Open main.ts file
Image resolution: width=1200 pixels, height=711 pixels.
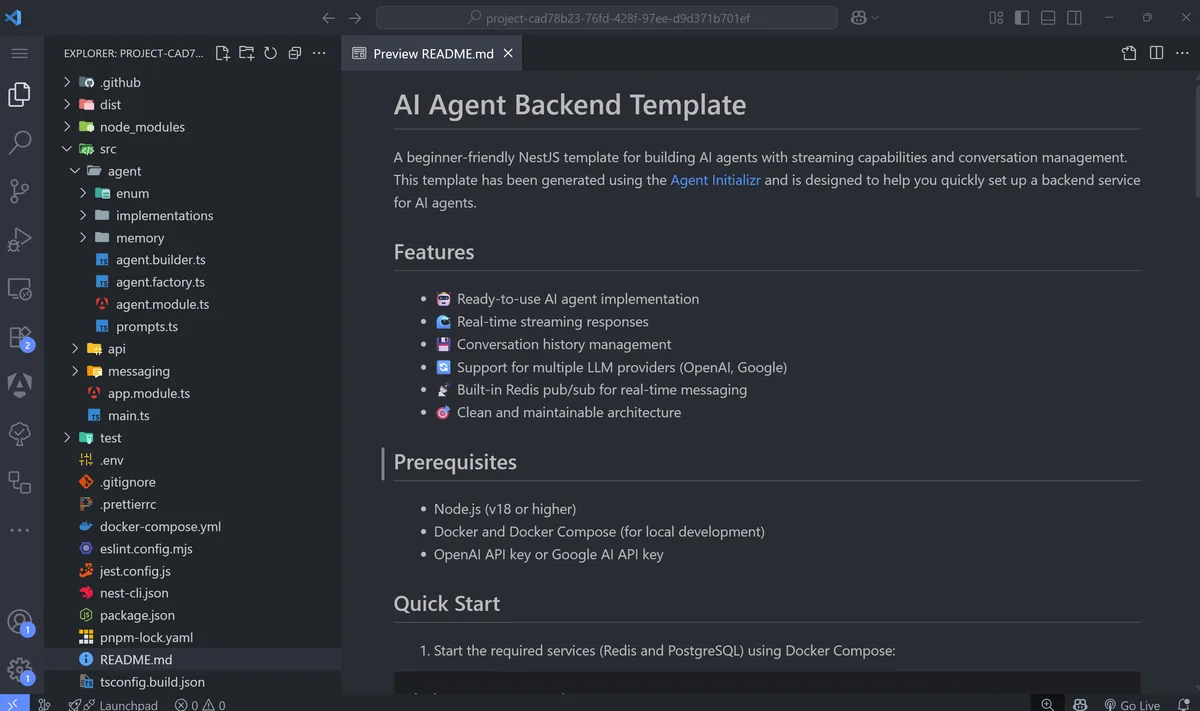pyautogui.click(x=128, y=415)
